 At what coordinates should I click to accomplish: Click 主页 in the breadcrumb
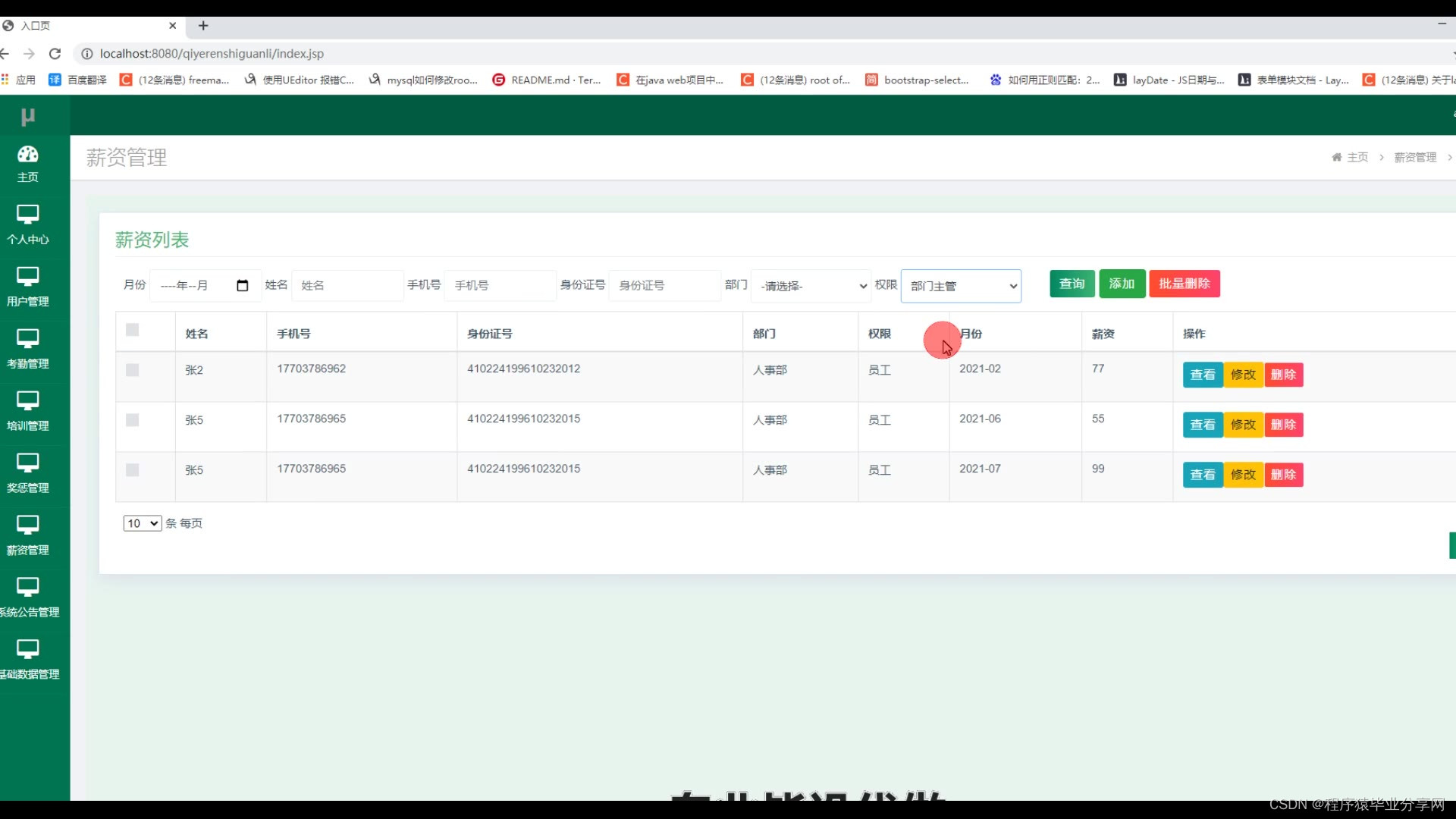click(1357, 157)
